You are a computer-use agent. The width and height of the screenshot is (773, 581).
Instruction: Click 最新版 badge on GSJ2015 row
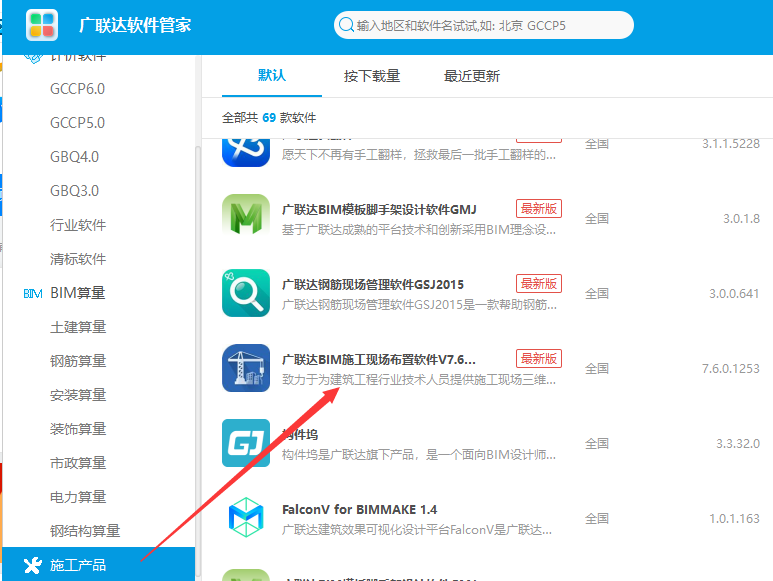[x=539, y=283]
